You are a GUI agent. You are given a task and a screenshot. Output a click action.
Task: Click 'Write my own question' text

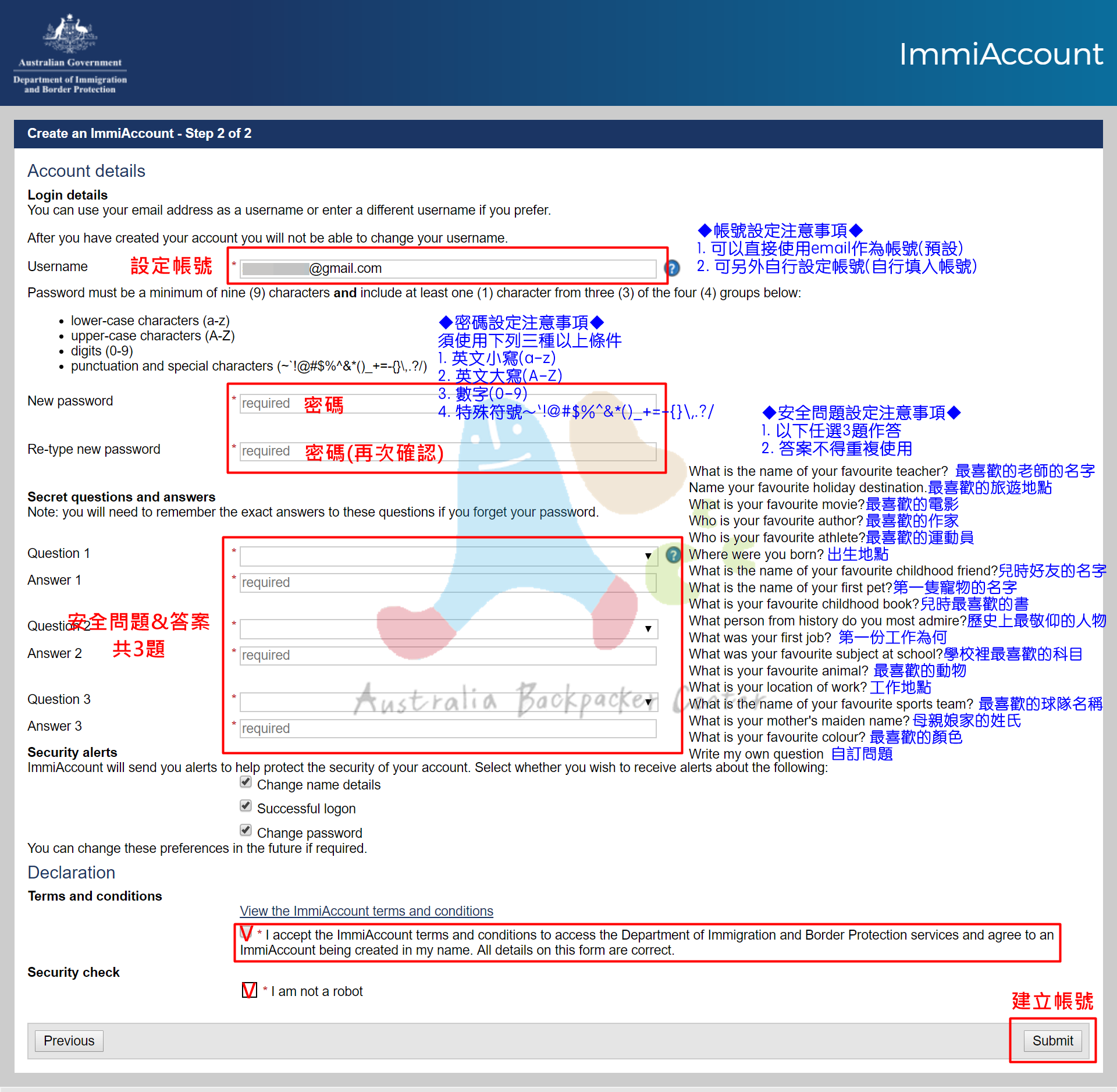(x=756, y=754)
